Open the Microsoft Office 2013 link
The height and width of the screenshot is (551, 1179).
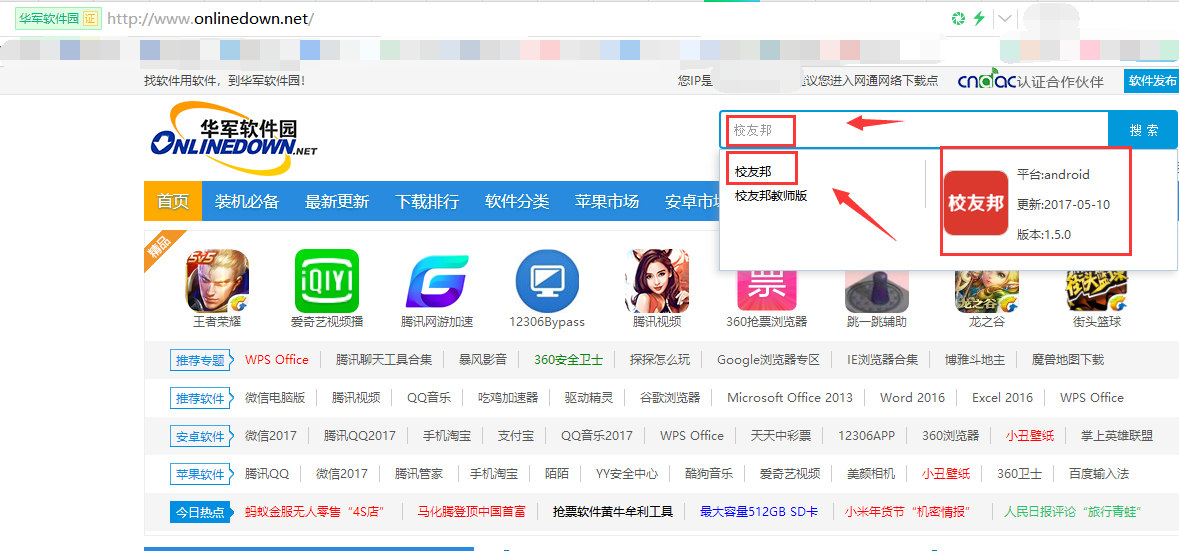coord(790,398)
